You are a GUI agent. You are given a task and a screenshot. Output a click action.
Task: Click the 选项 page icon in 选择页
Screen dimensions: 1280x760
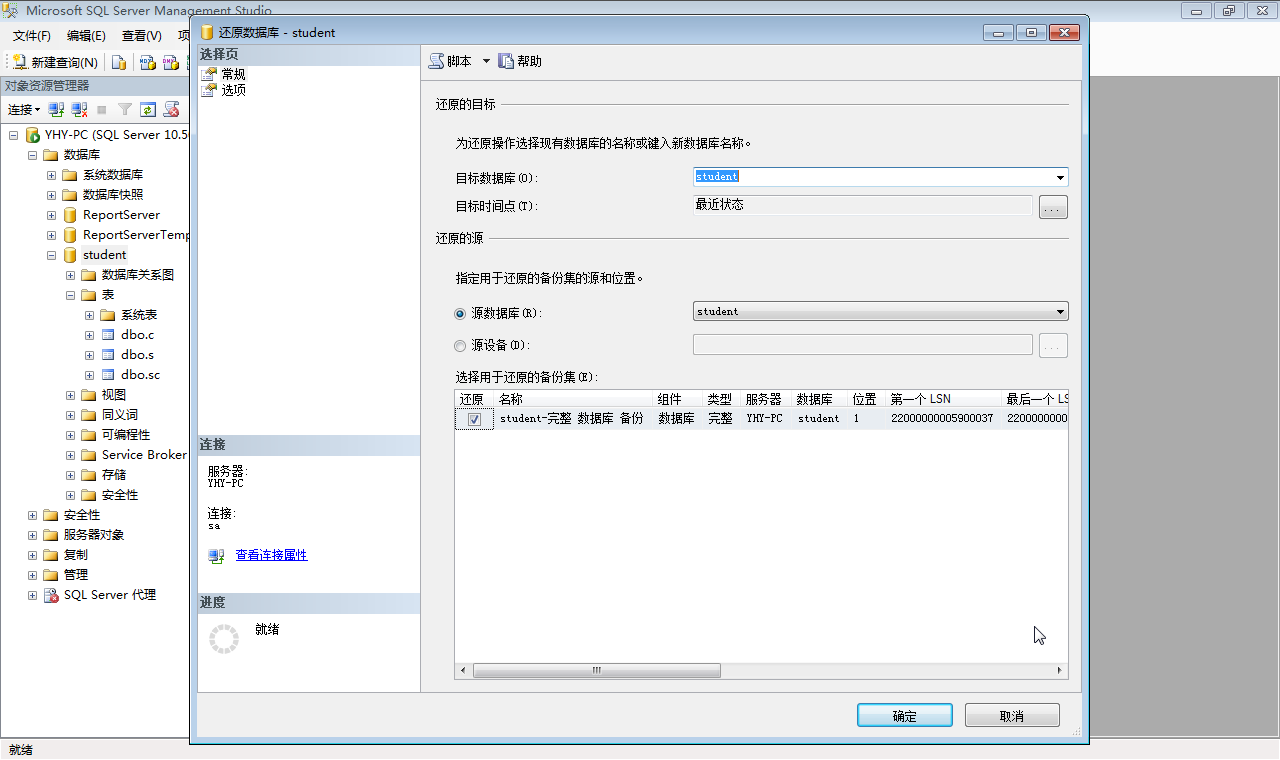[x=209, y=90]
